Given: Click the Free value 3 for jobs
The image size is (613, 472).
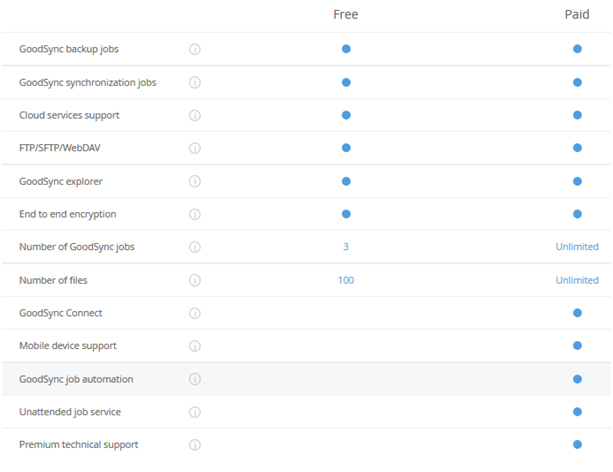Looking at the screenshot, I should pyautogui.click(x=346, y=247).
